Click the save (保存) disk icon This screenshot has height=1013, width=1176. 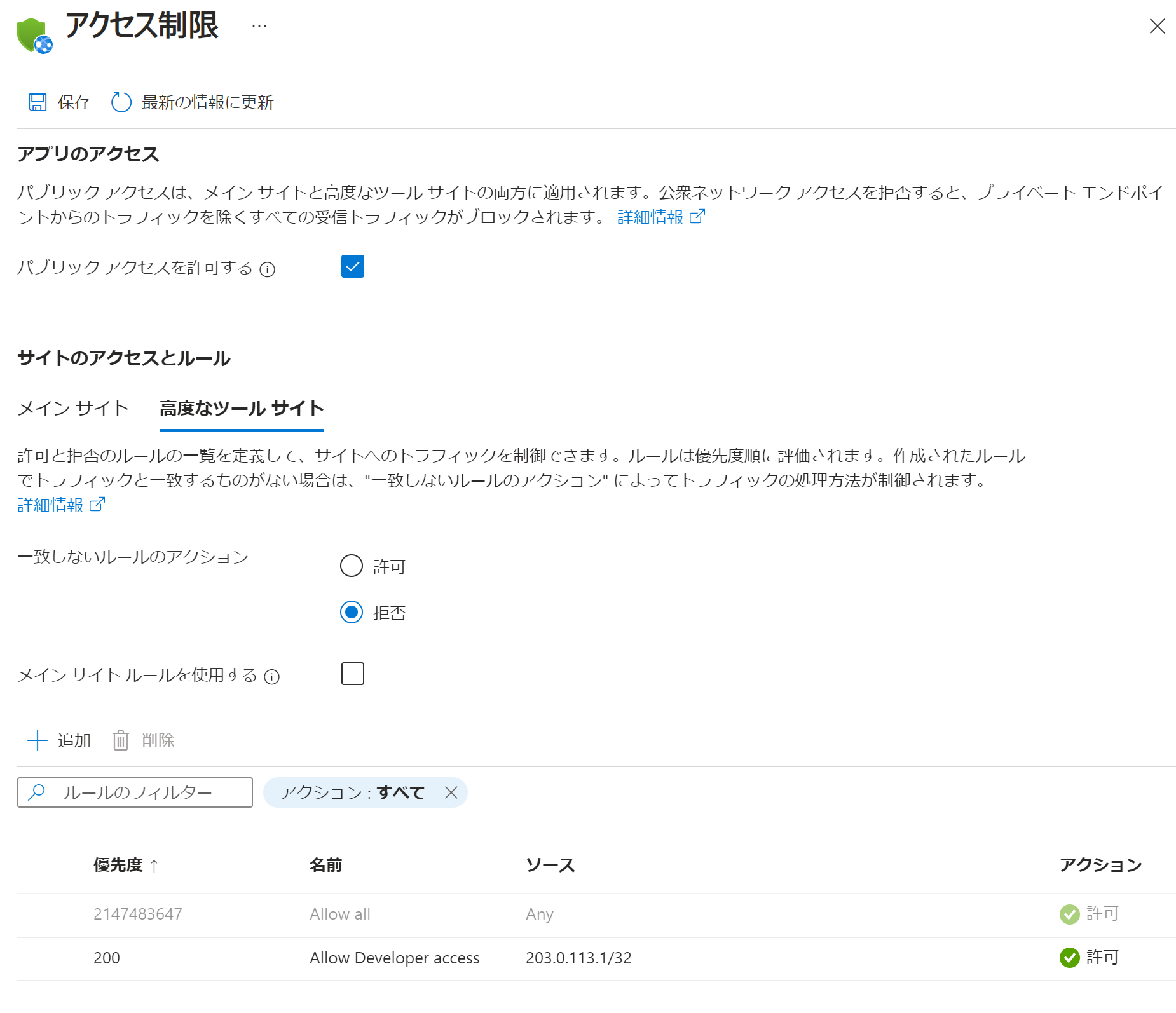(x=38, y=102)
